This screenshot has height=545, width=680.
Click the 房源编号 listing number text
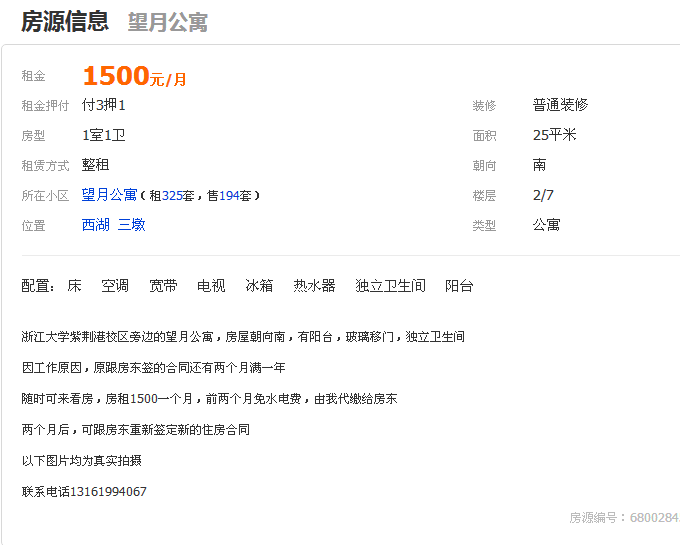[x=624, y=518]
